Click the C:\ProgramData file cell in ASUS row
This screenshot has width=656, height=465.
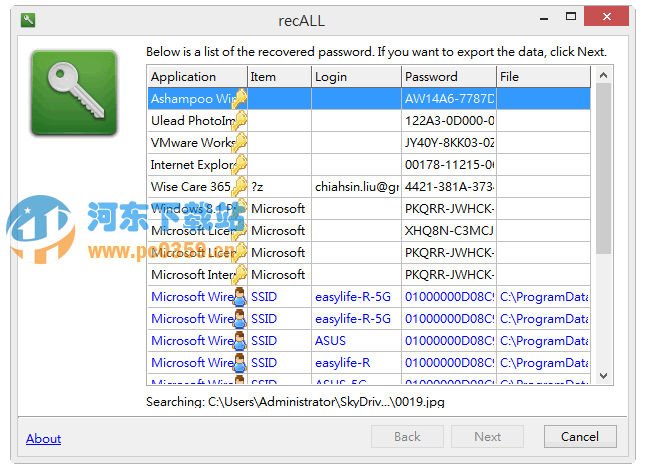(543, 341)
